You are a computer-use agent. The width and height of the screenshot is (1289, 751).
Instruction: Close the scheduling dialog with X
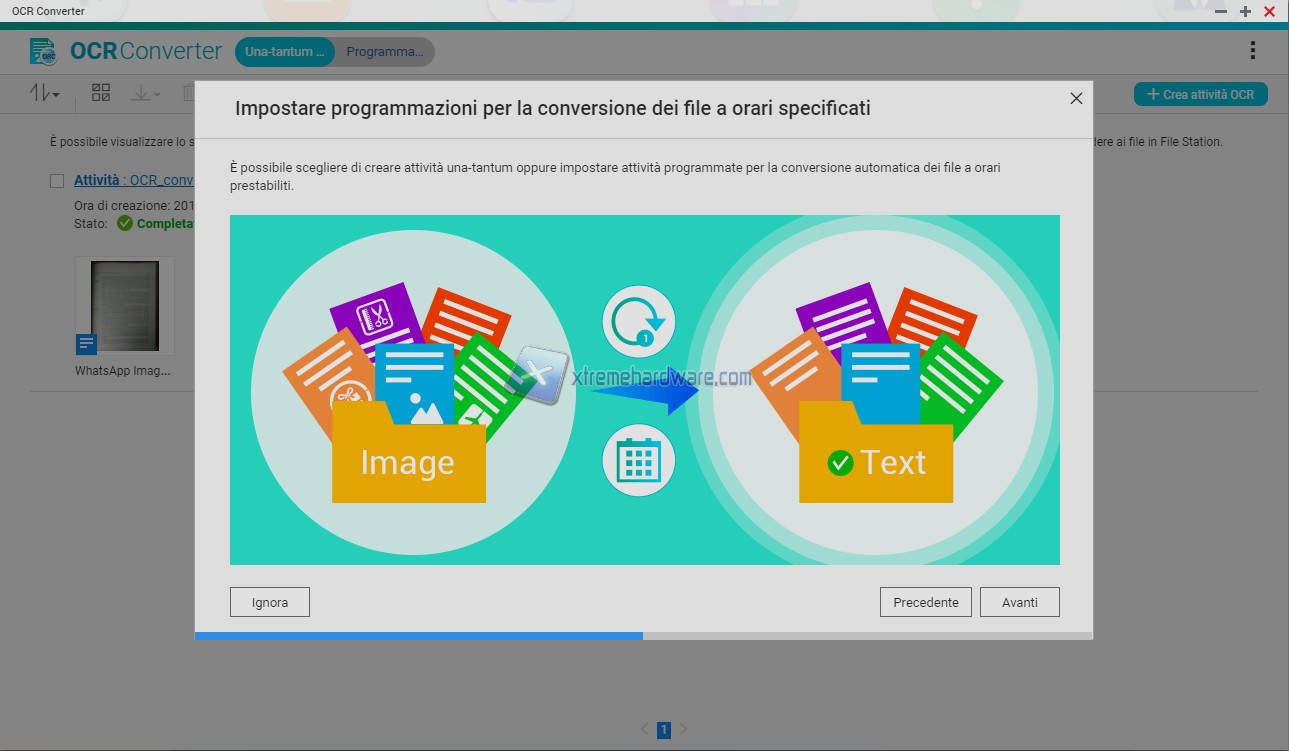tap(1076, 98)
